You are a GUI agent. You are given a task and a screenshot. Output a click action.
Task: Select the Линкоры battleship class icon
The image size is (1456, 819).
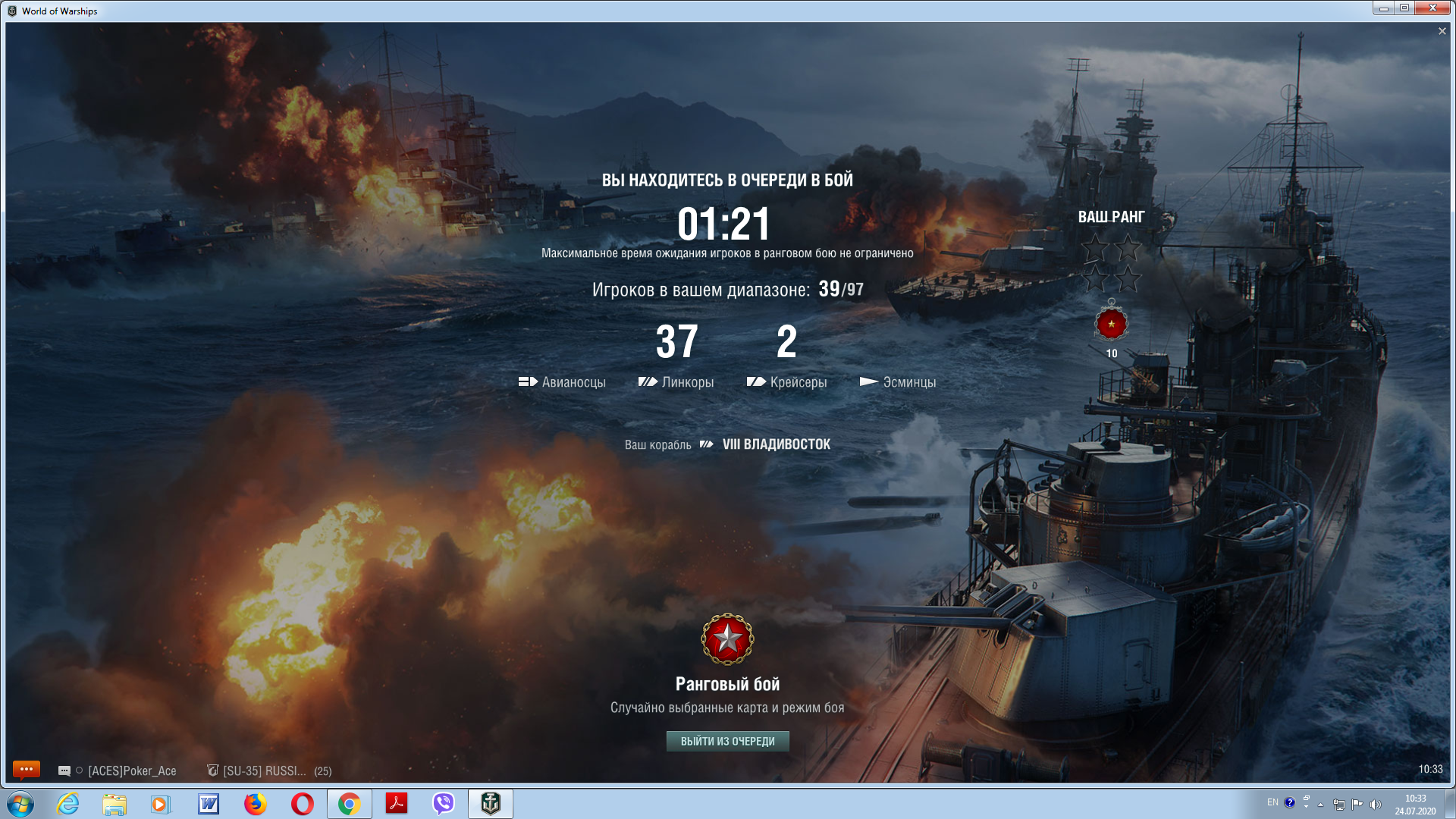(x=648, y=381)
